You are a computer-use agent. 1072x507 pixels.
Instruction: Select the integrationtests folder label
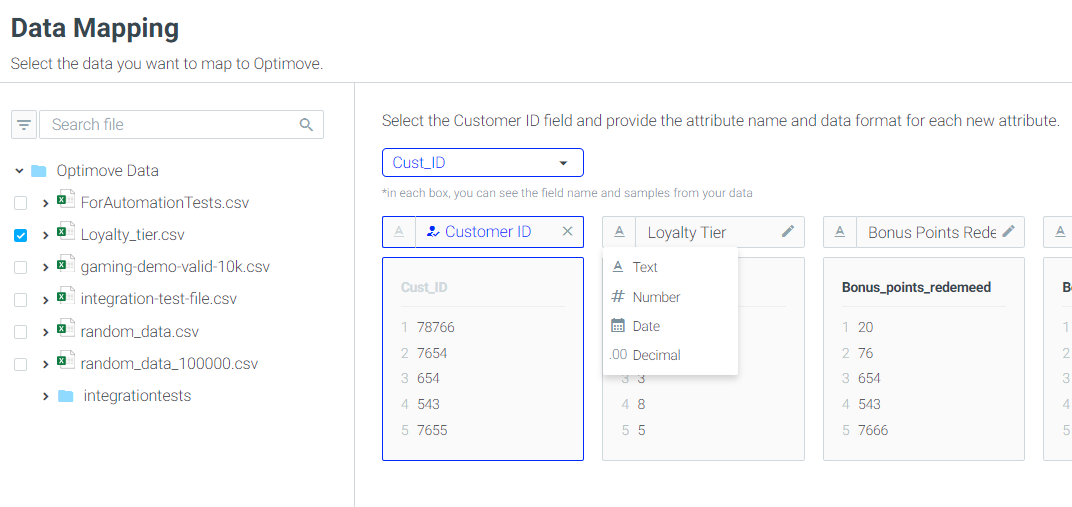pos(137,396)
